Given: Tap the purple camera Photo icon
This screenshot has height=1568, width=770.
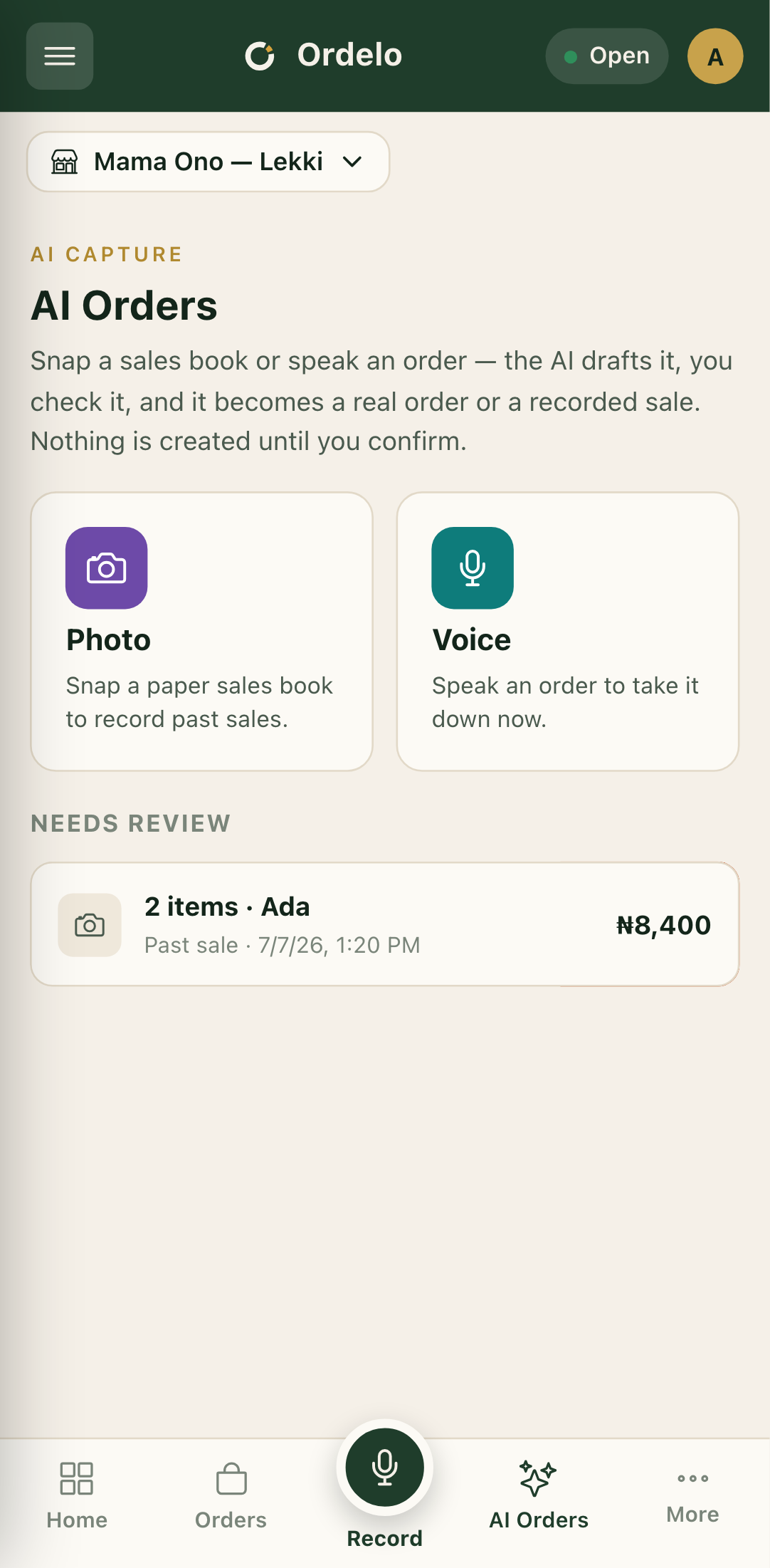Looking at the screenshot, I should pyautogui.click(x=107, y=568).
